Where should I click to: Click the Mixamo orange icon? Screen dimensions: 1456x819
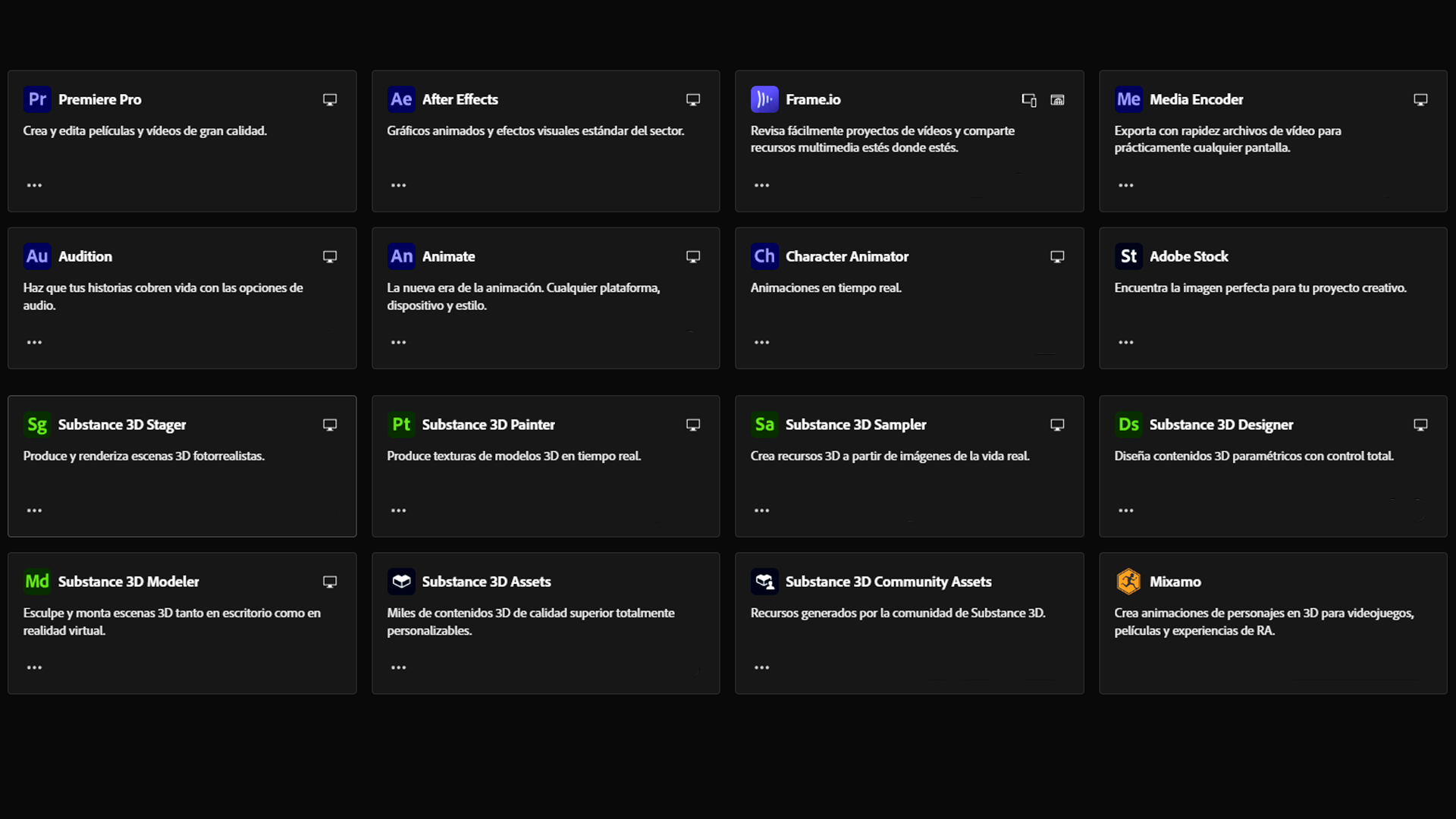coord(1128,582)
